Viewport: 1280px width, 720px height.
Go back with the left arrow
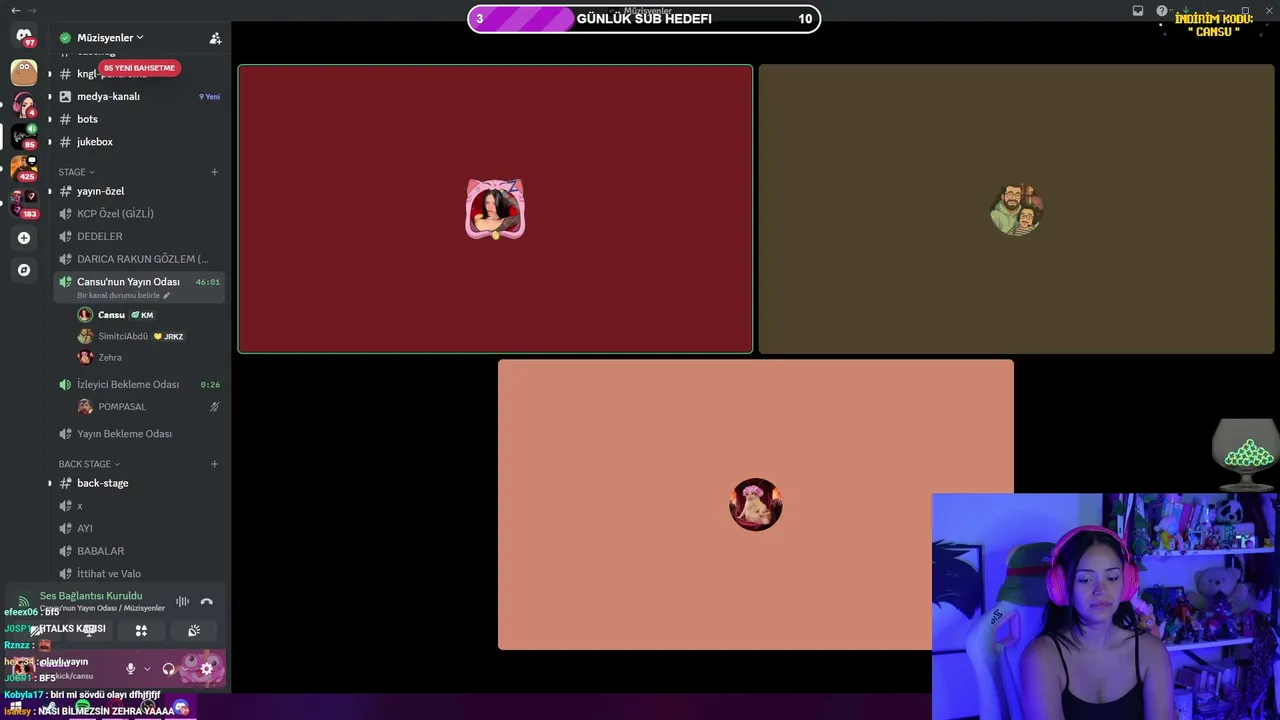pos(15,10)
